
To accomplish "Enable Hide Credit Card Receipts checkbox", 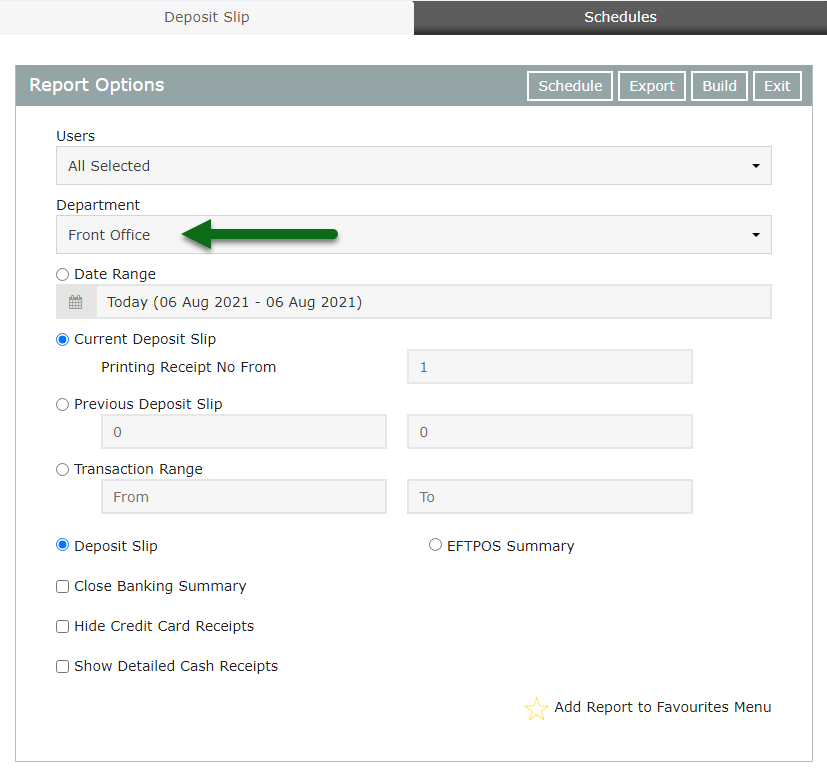I will click(x=62, y=626).
